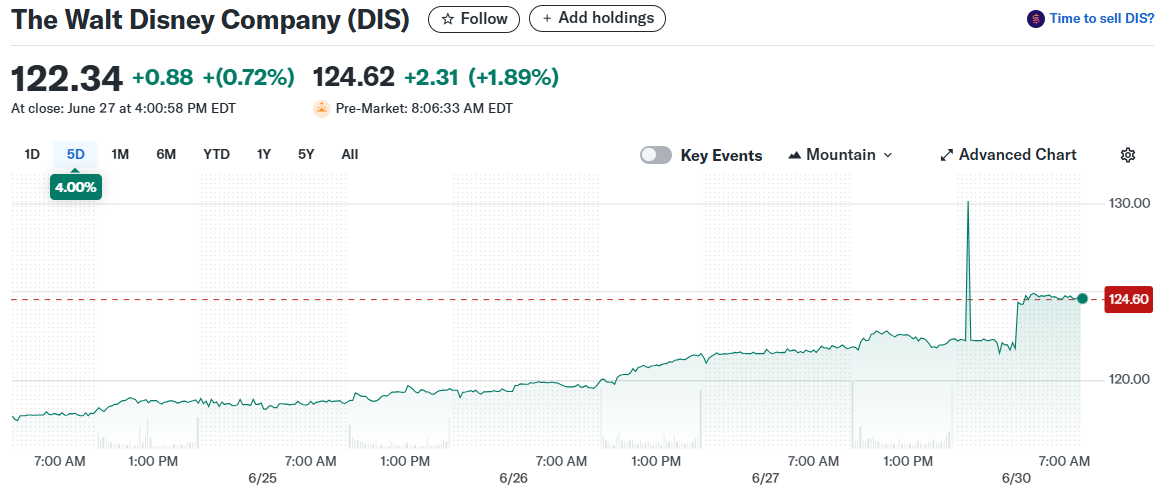Select the 1M time range tab

[x=120, y=155]
